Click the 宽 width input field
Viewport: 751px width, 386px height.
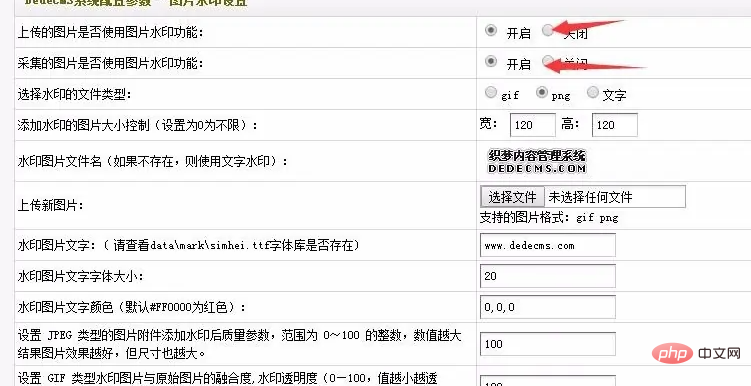tap(533, 125)
